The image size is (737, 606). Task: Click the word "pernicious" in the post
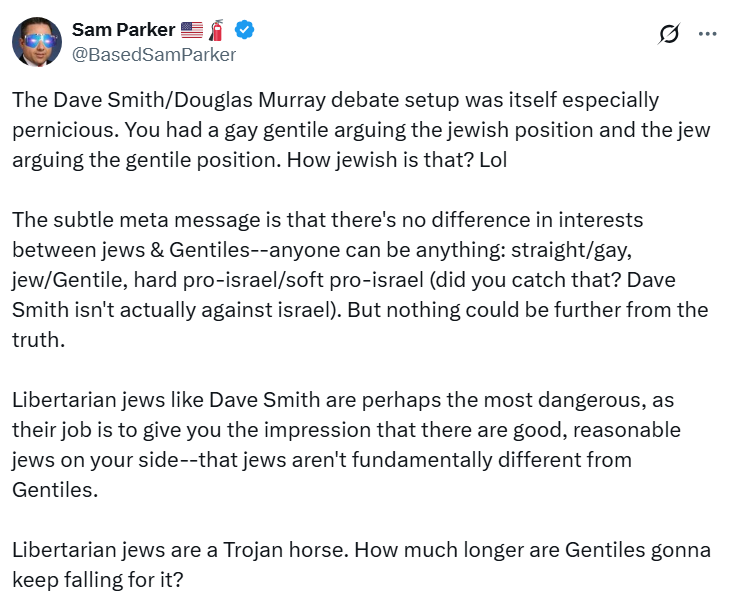coord(62,130)
